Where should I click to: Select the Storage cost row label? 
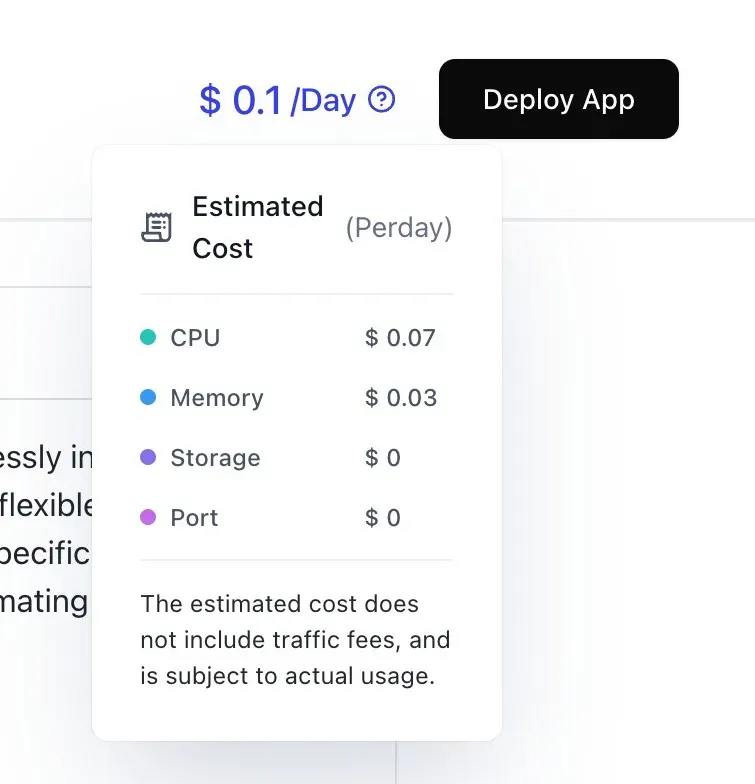(215, 458)
